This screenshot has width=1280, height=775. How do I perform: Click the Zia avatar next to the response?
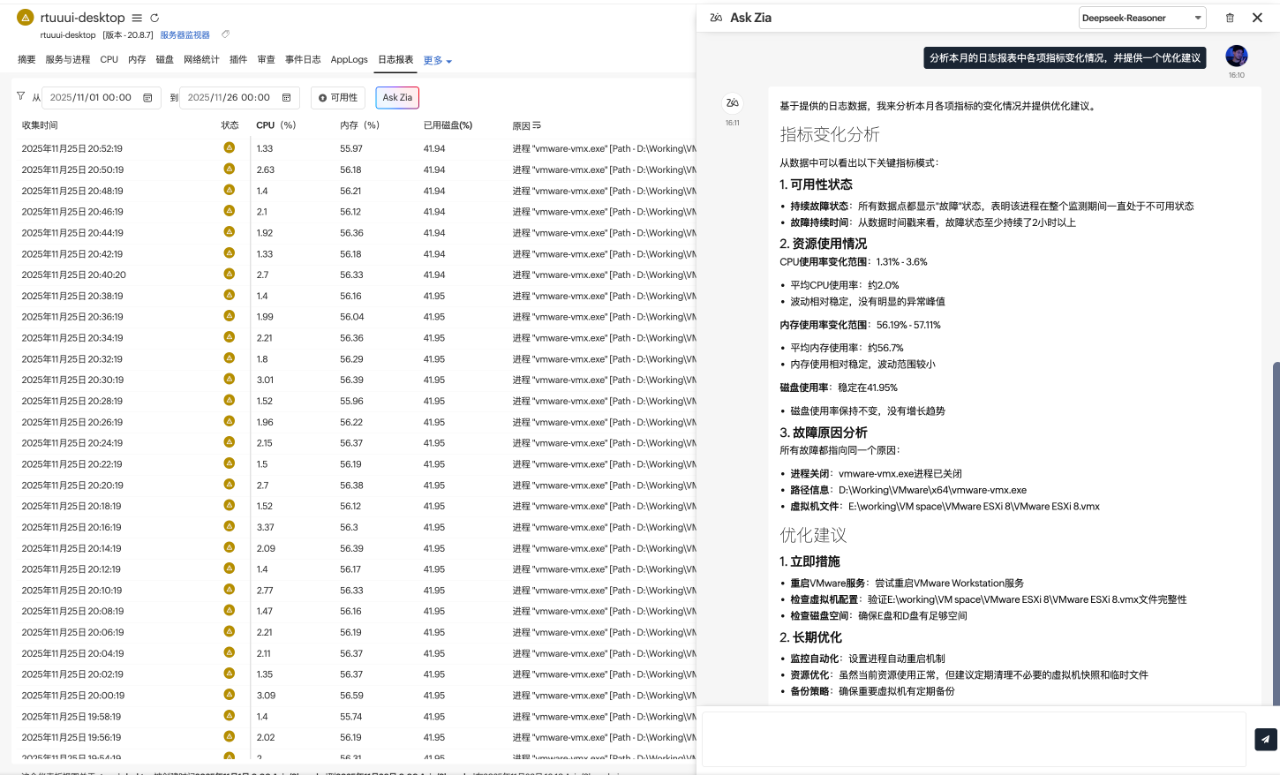point(732,103)
